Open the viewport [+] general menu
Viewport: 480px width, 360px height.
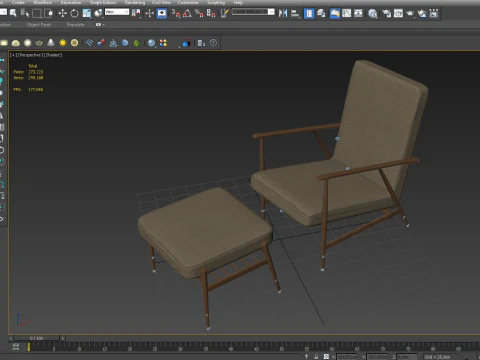(12, 55)
